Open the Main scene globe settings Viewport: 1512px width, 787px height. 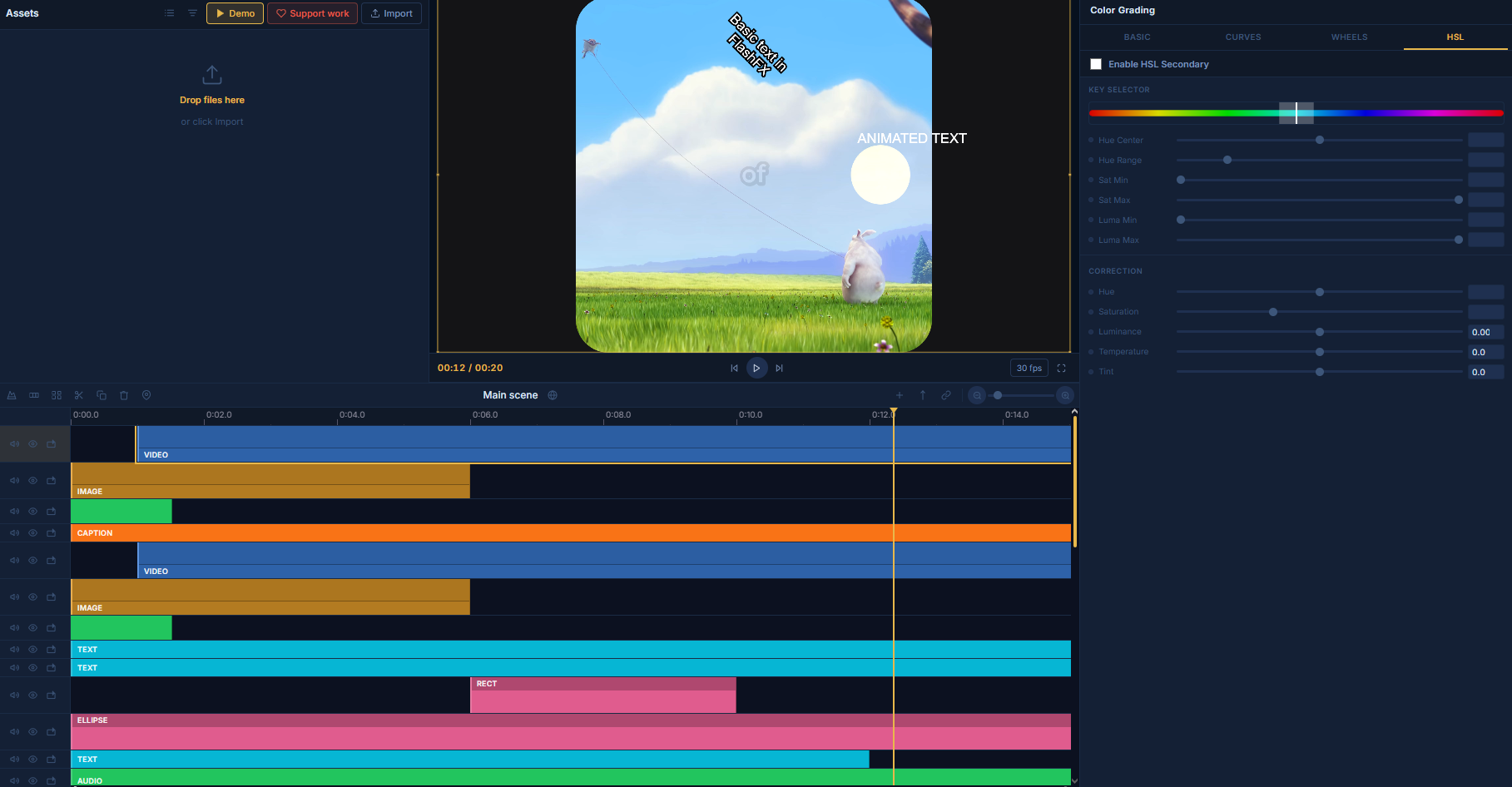coord(553,394)
